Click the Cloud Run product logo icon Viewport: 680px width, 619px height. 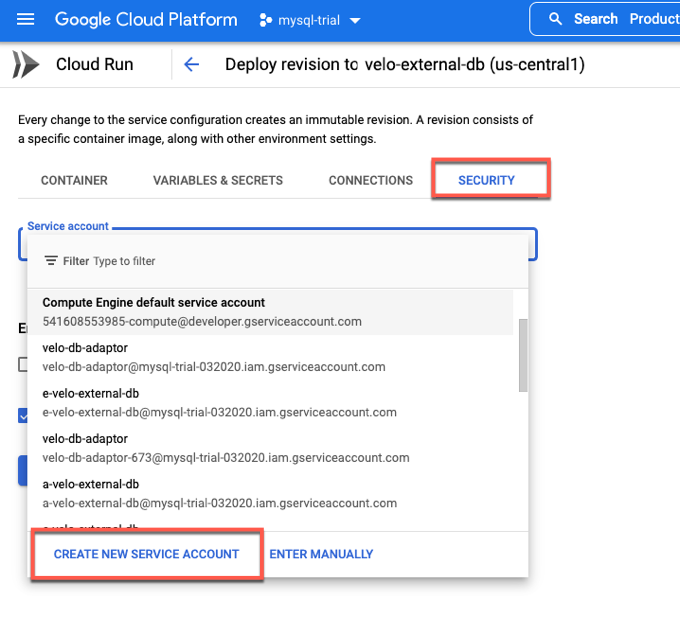(25, 65)
